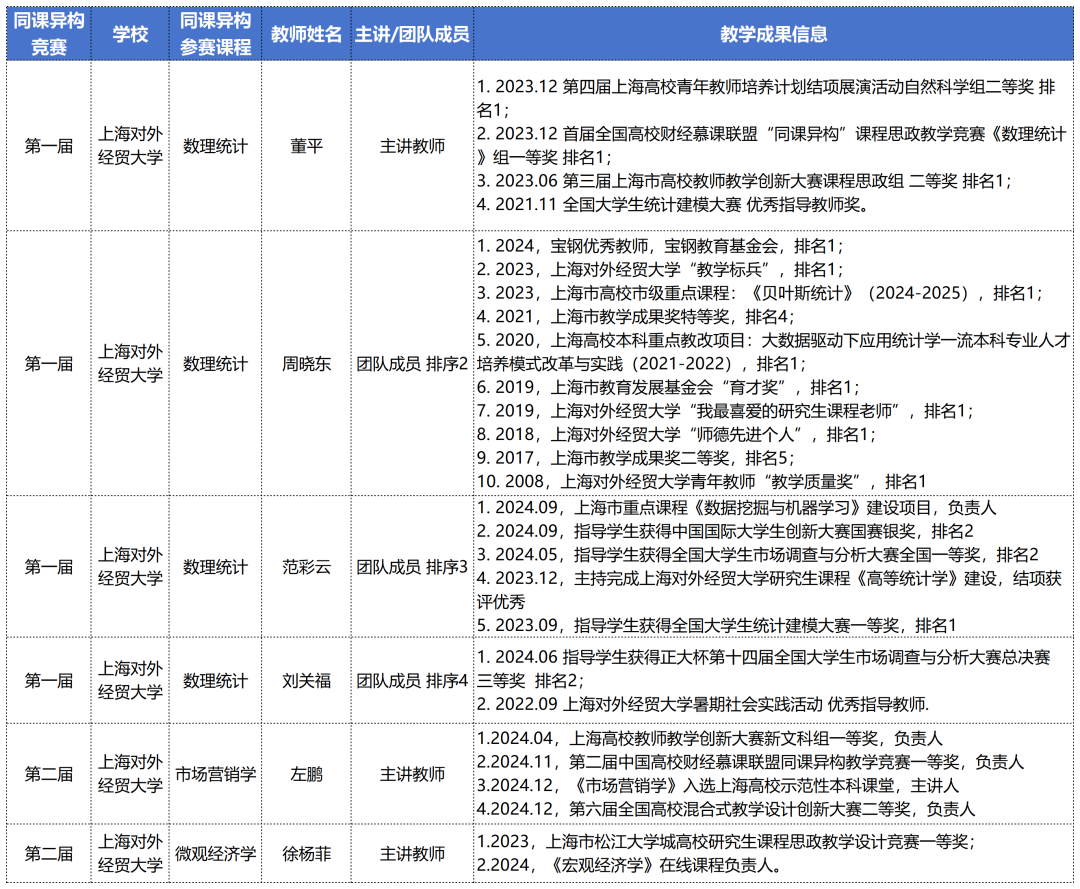Select 上海对外经贸大学 in 周晓东's row
The image size is (1080, 889).
[x=130, y=363]
